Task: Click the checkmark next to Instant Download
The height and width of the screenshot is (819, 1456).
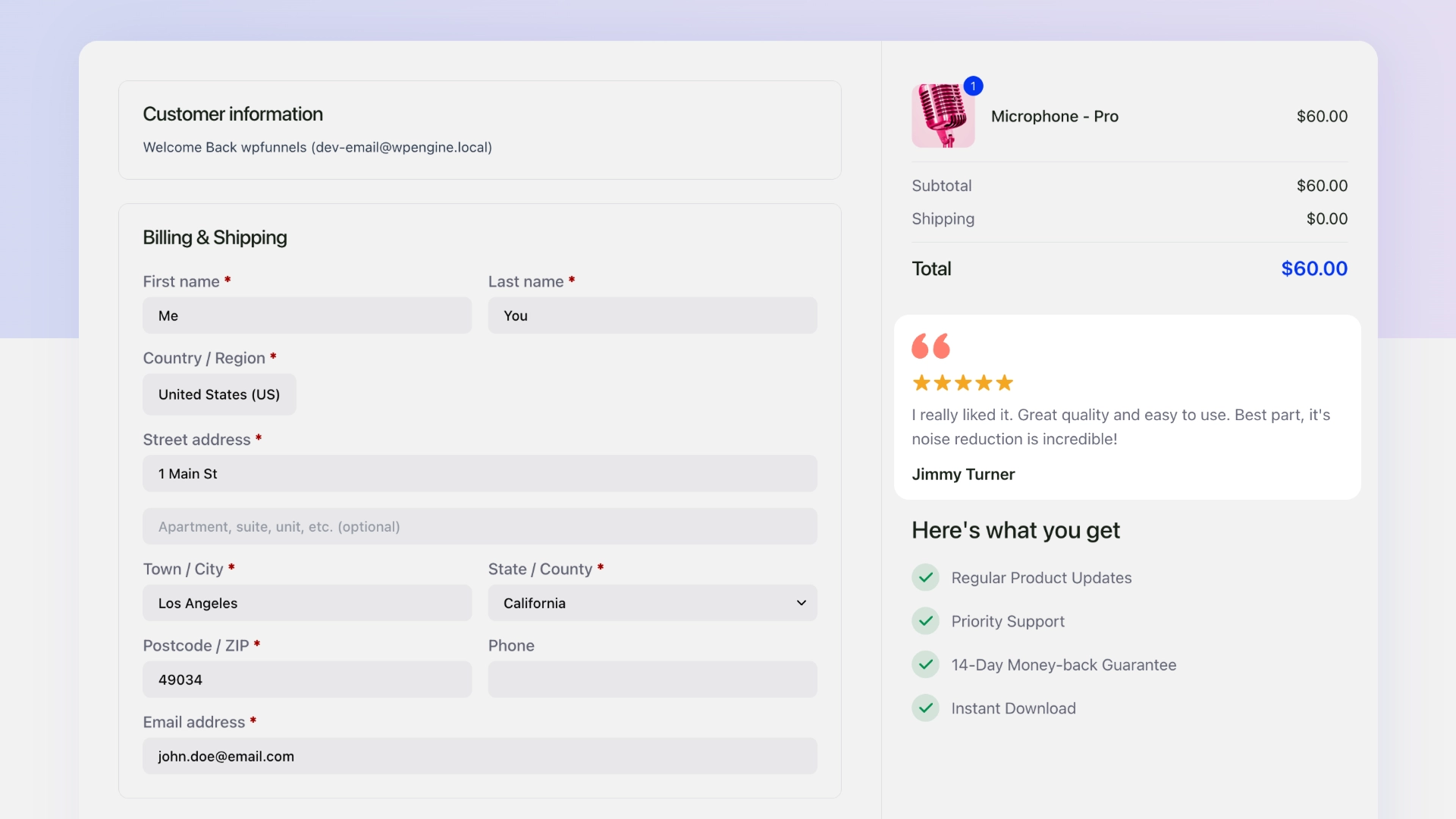Action: pos(925,708)
